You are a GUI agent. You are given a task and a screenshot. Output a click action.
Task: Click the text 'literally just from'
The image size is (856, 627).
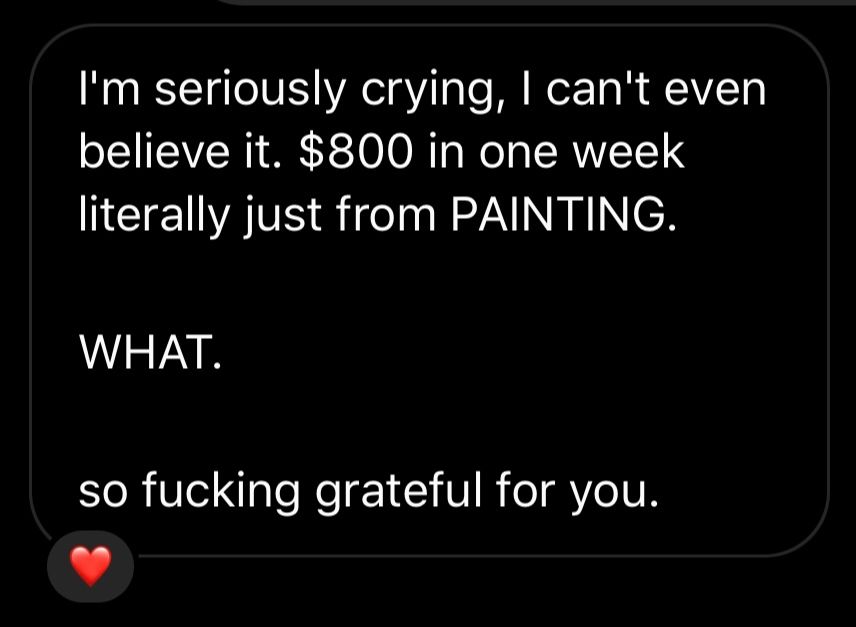pos(259,216)
